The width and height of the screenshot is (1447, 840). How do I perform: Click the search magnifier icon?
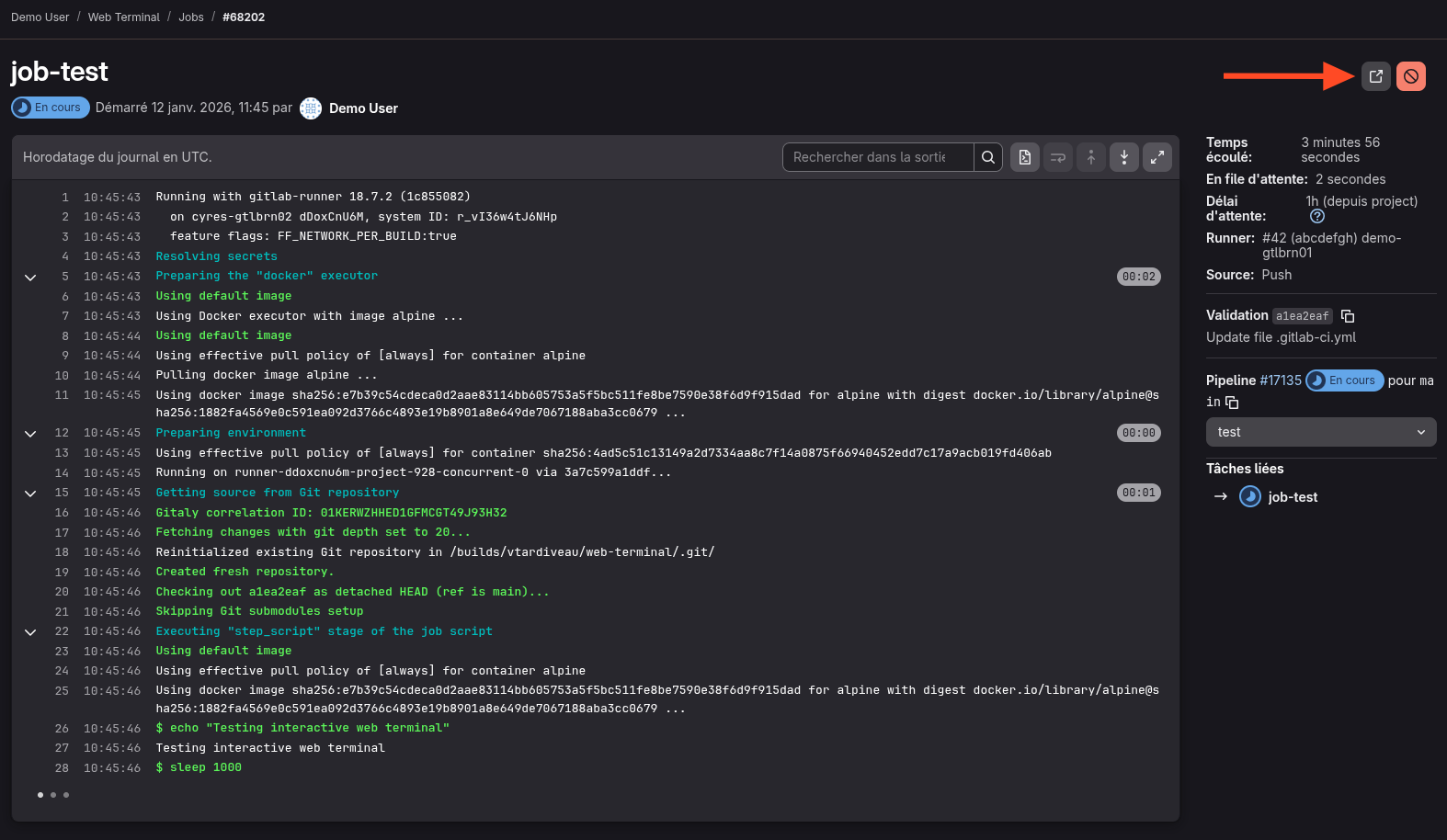coord(987,157)
